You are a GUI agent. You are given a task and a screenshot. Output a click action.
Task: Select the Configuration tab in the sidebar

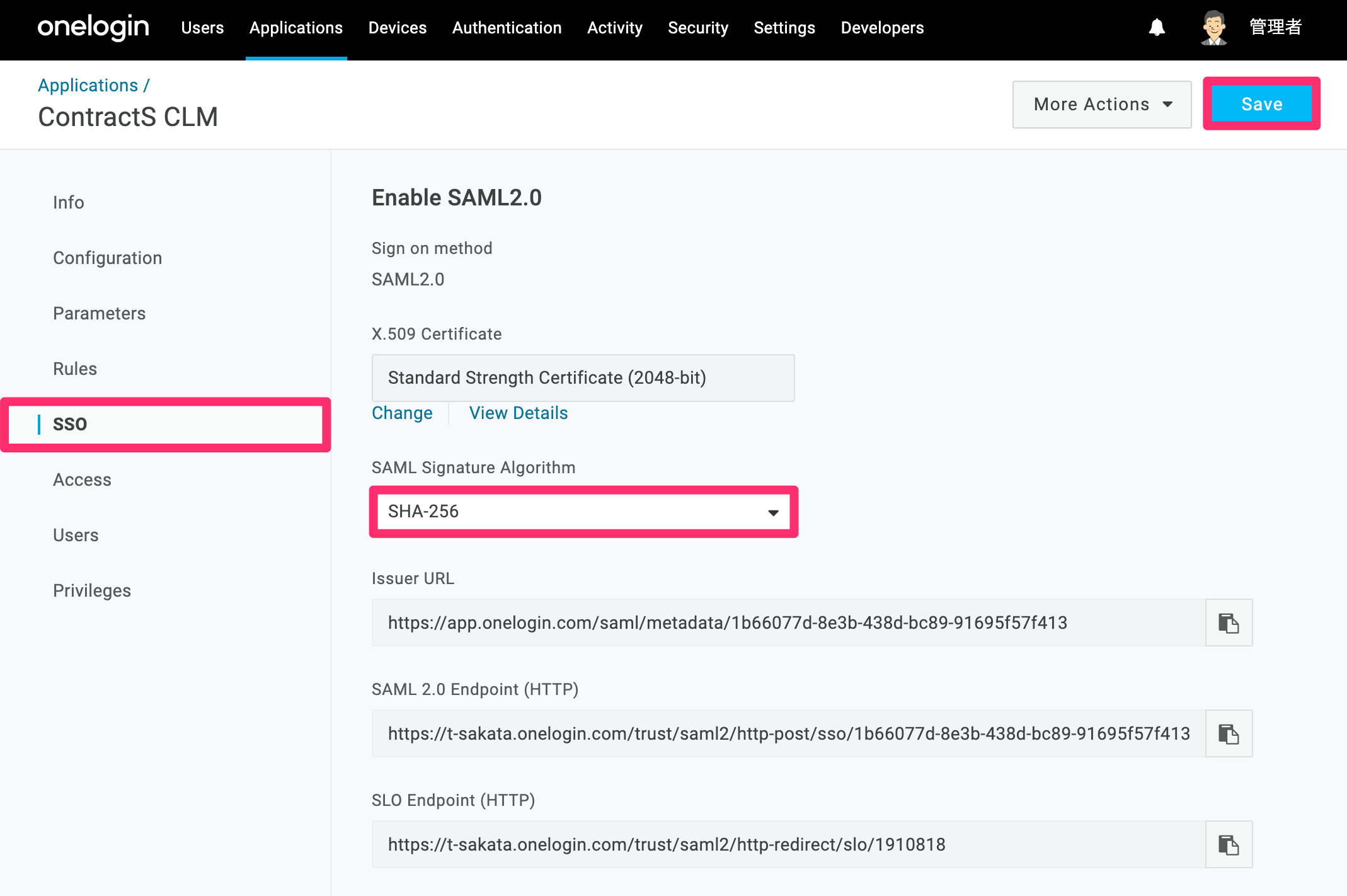pyautogui.click(x=108, y=258)
